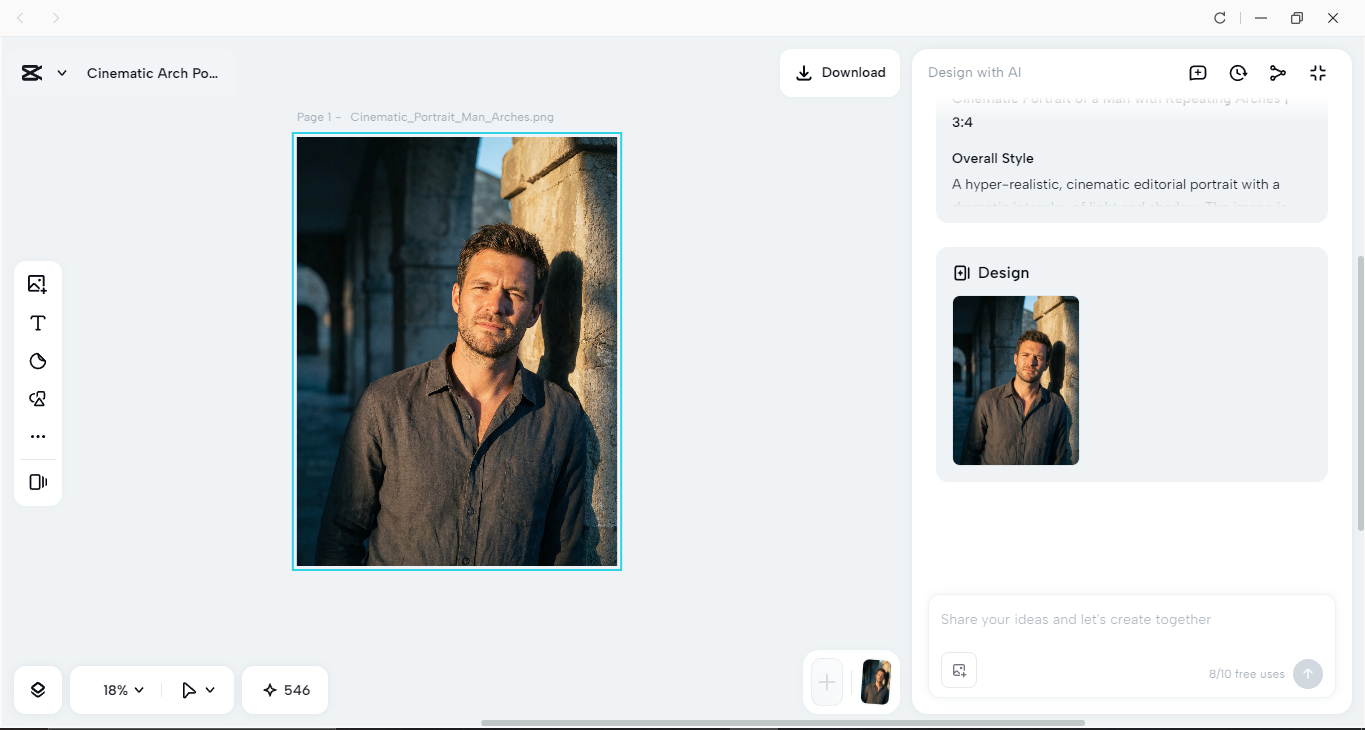Close the application window
Viewport: 1365px width, 730px height.
pyautogui.click(x=1333, y=18)
